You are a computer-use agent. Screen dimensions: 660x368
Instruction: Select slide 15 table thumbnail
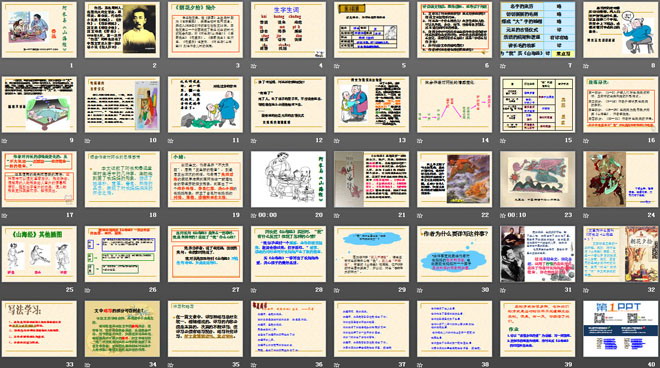(538, 104)
